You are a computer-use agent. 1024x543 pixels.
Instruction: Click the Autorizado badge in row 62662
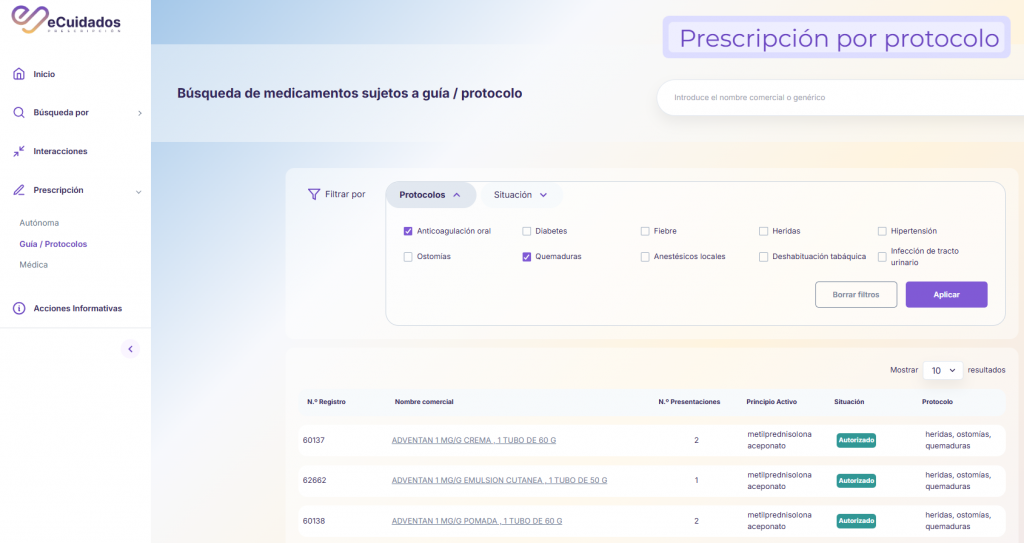pos(856,481)
